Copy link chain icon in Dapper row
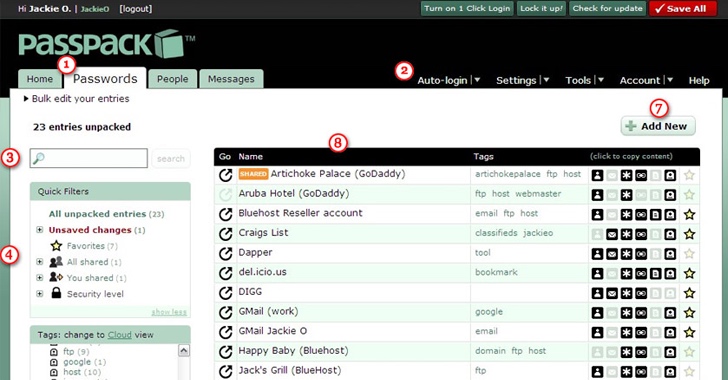The image size is (728, 380). pos(641,254)
